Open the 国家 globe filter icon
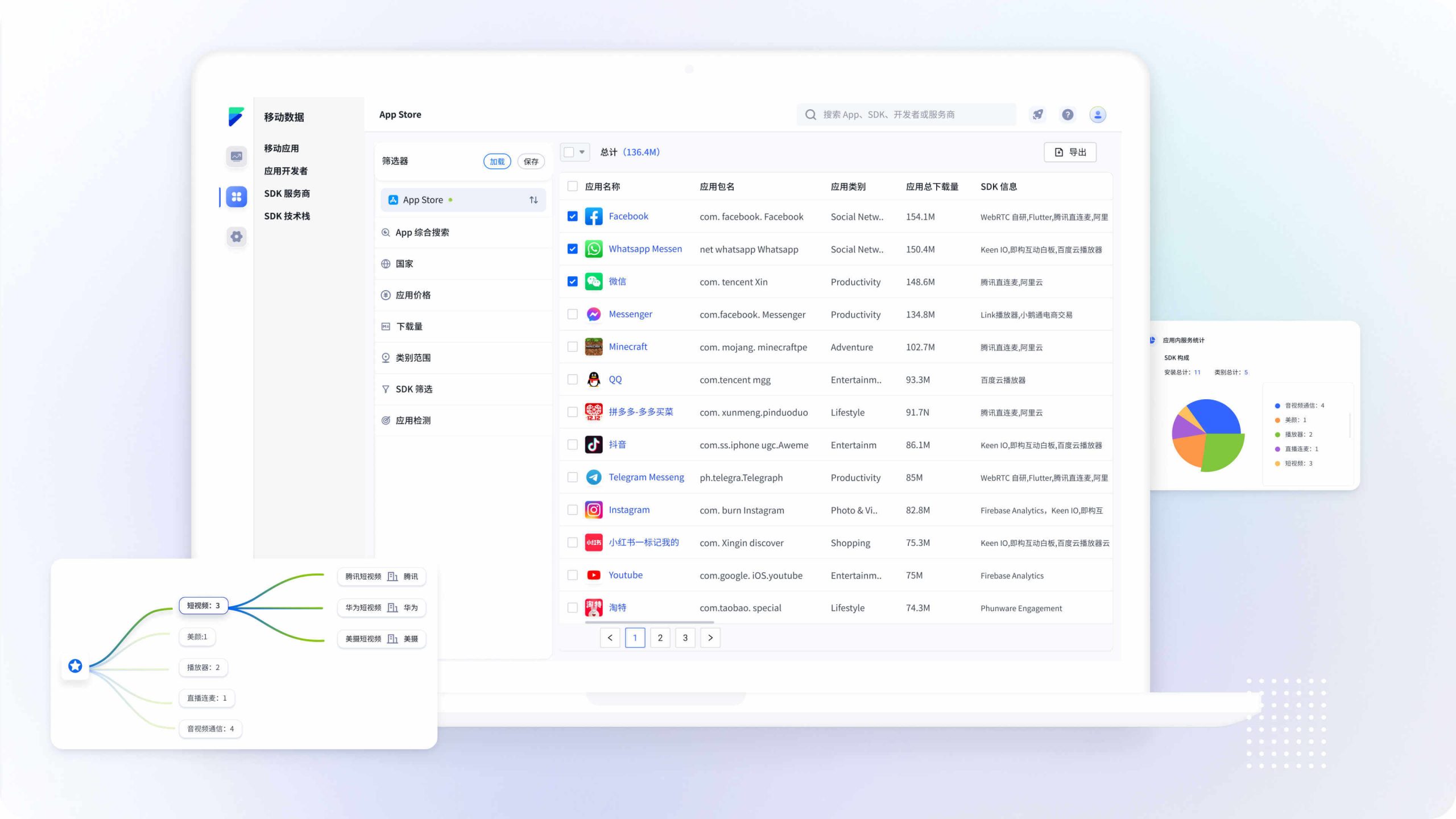This screenshot has height=819, width=1456. point(386,263)
